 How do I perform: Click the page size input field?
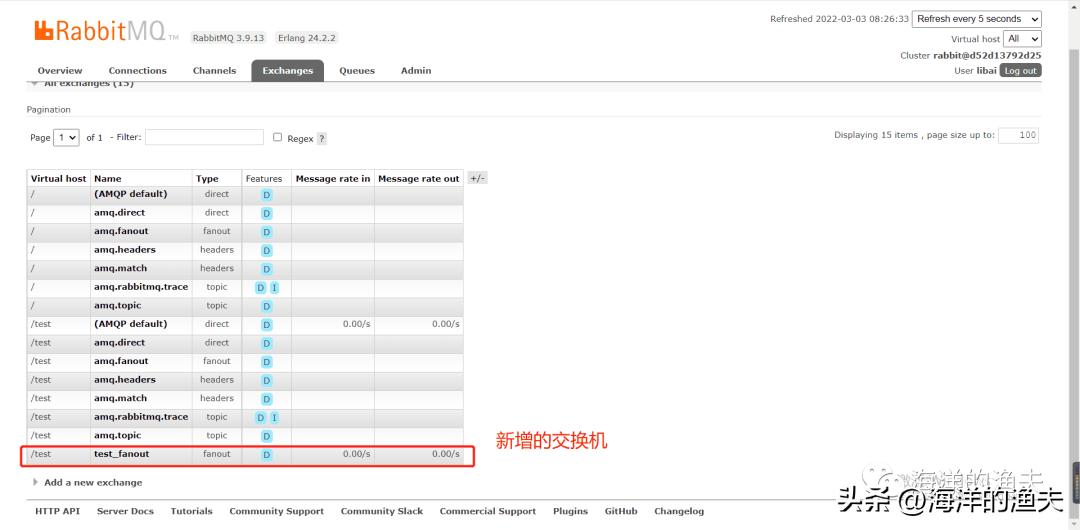(1018, 135)
